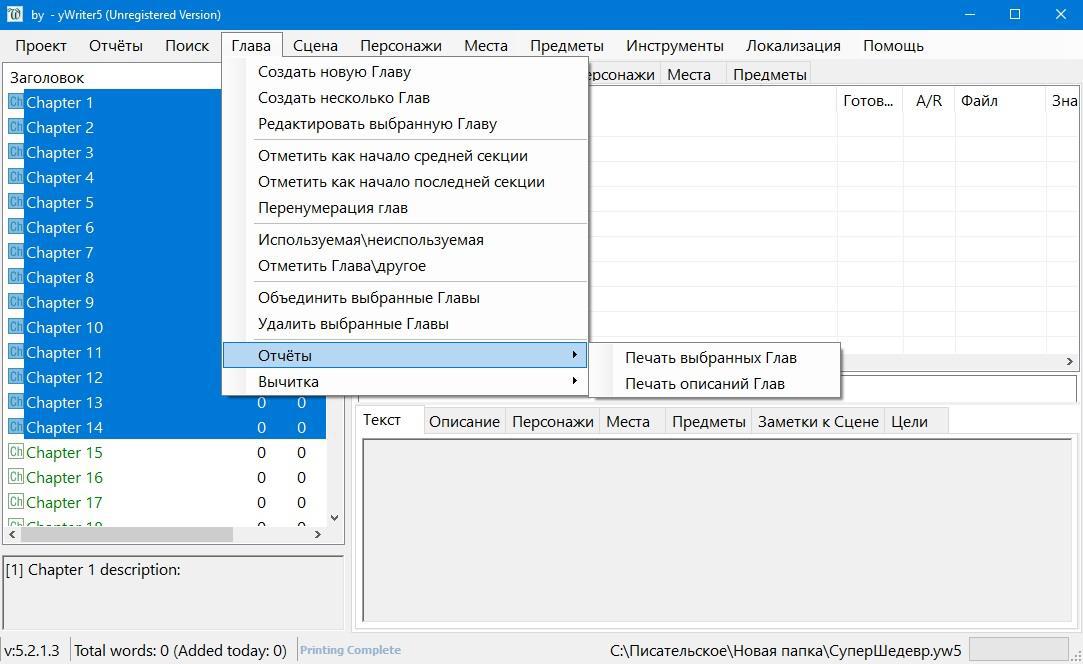Image resolution: width=1083 pixels, height=664 pixels.
Task: Click Объединить выбранные Главы
Action: (368, 298)
